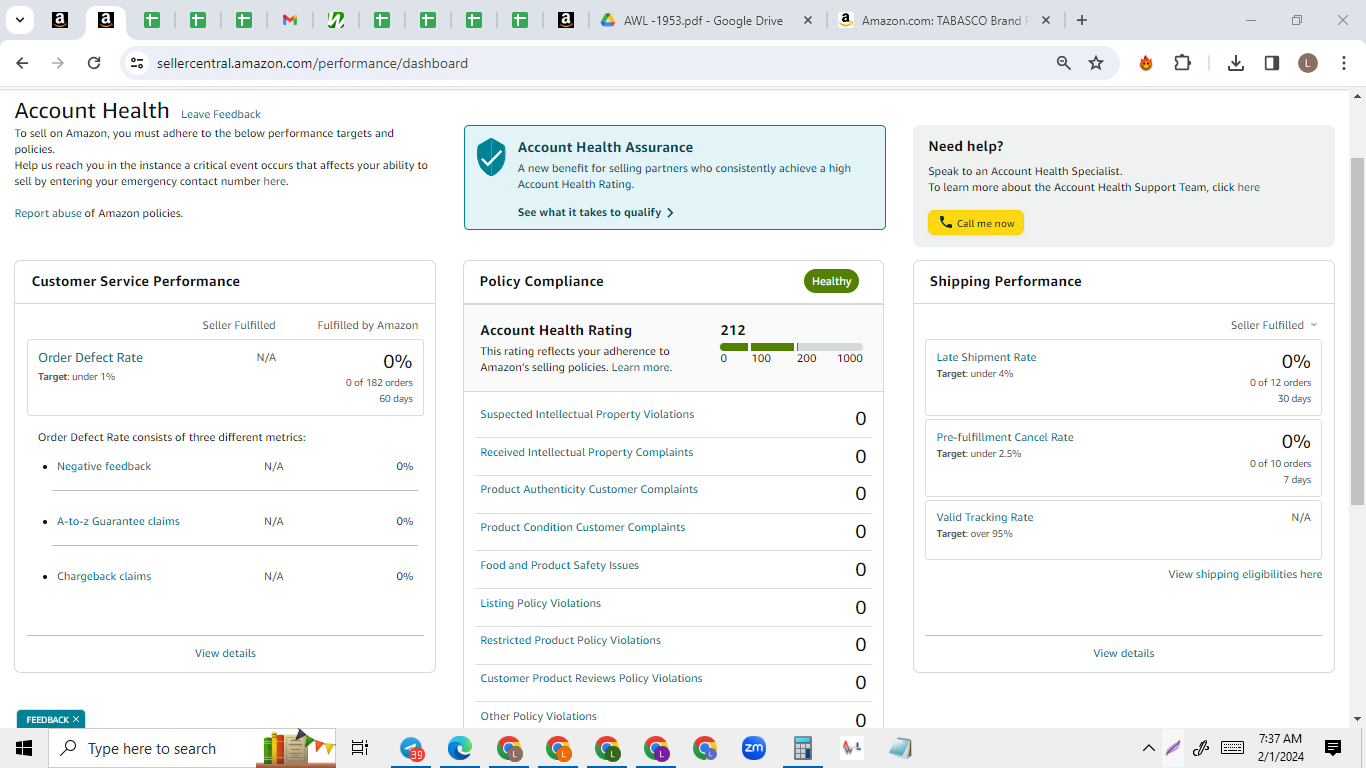Viewport: 1366px width, 768px height.
Task: Click the Healthy status badge
Action: [831, 281]
